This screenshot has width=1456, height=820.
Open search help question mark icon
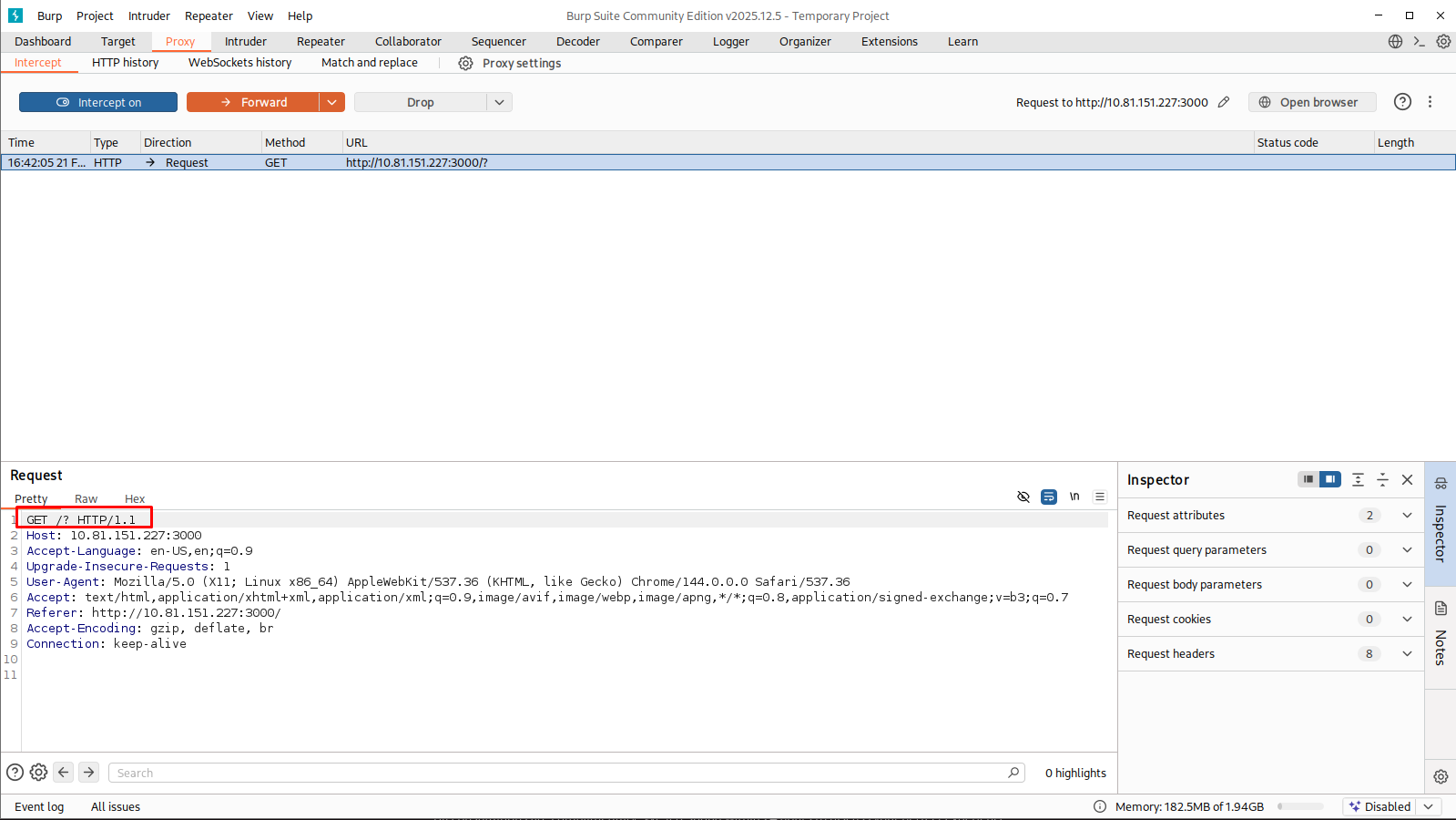15,772
